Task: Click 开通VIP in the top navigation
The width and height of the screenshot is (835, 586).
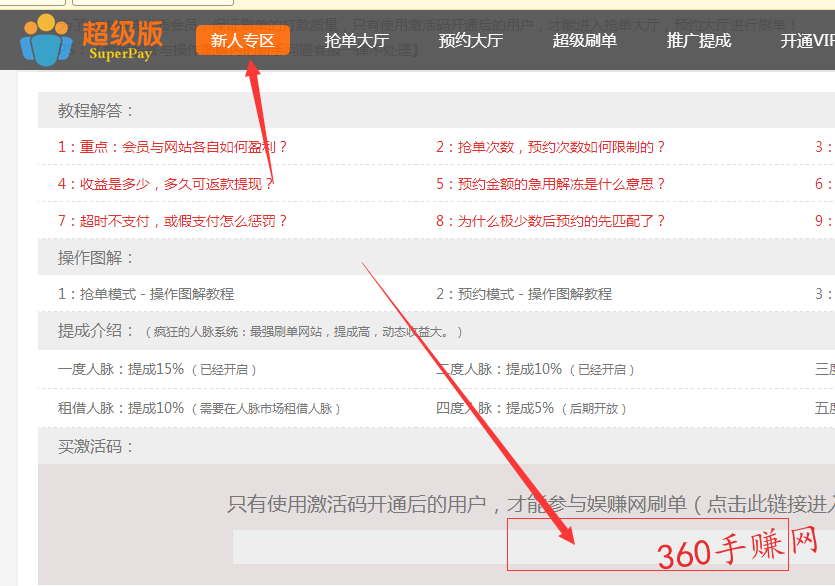Action: pos(806,41)
